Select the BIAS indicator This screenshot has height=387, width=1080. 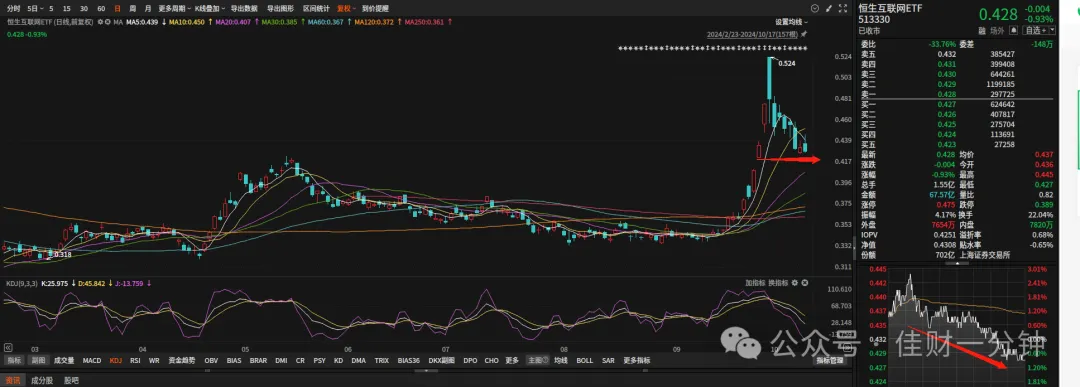click(x=234, y=360)
